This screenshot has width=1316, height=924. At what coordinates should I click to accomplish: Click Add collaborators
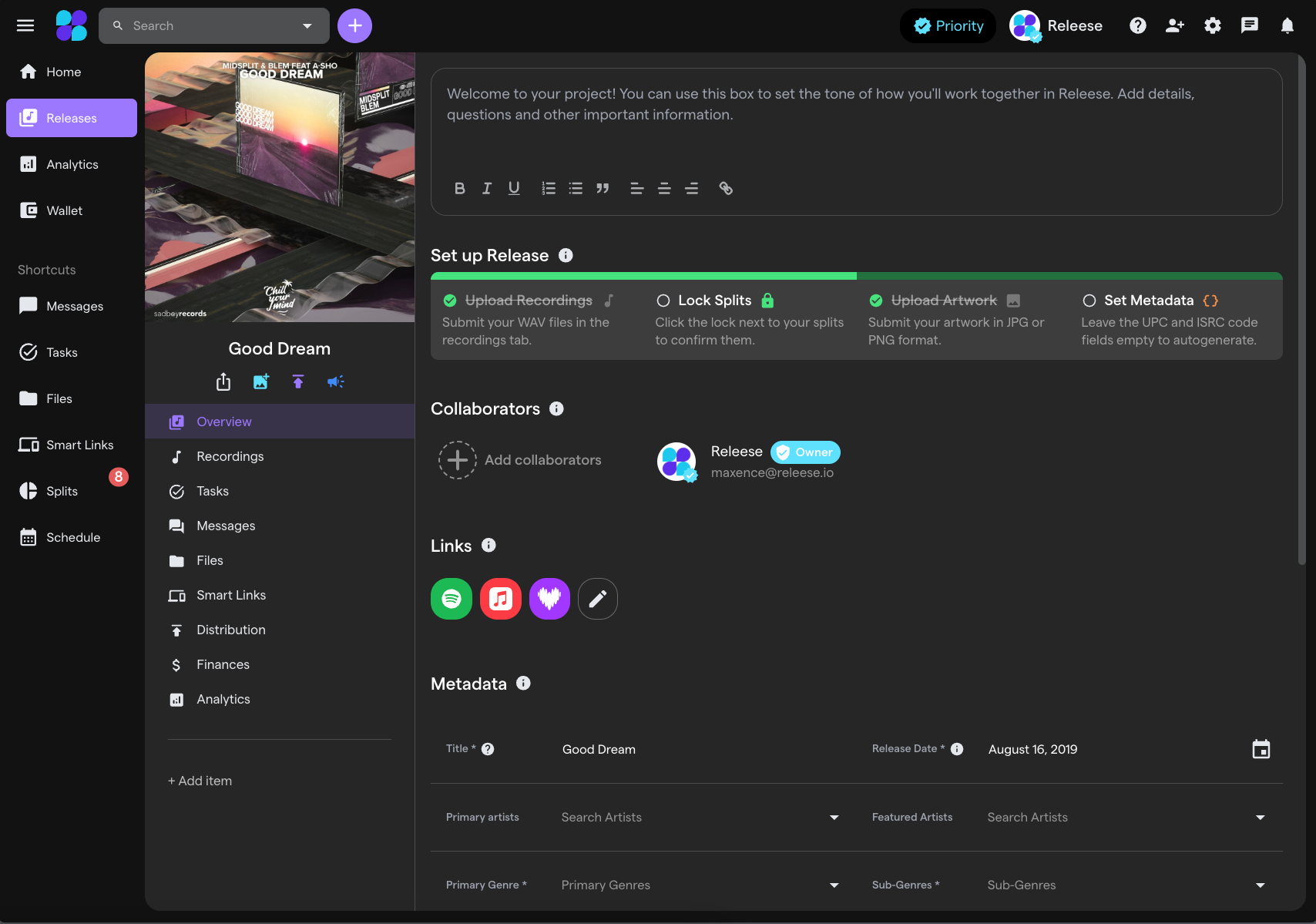[520, 460]
